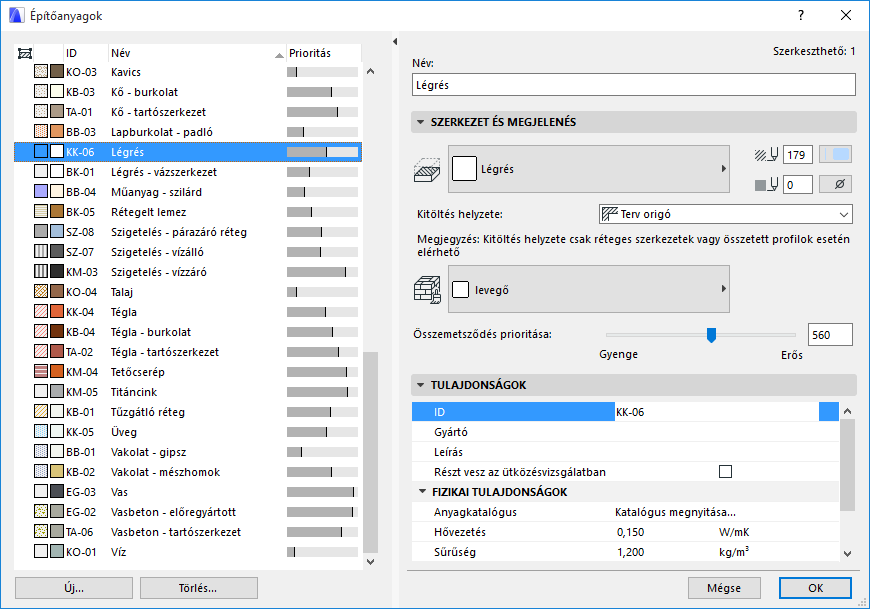Open the Kitöltés helyzete Terv origó dropdown
Screen dimensions: 870x609
[x=726, y=214]
